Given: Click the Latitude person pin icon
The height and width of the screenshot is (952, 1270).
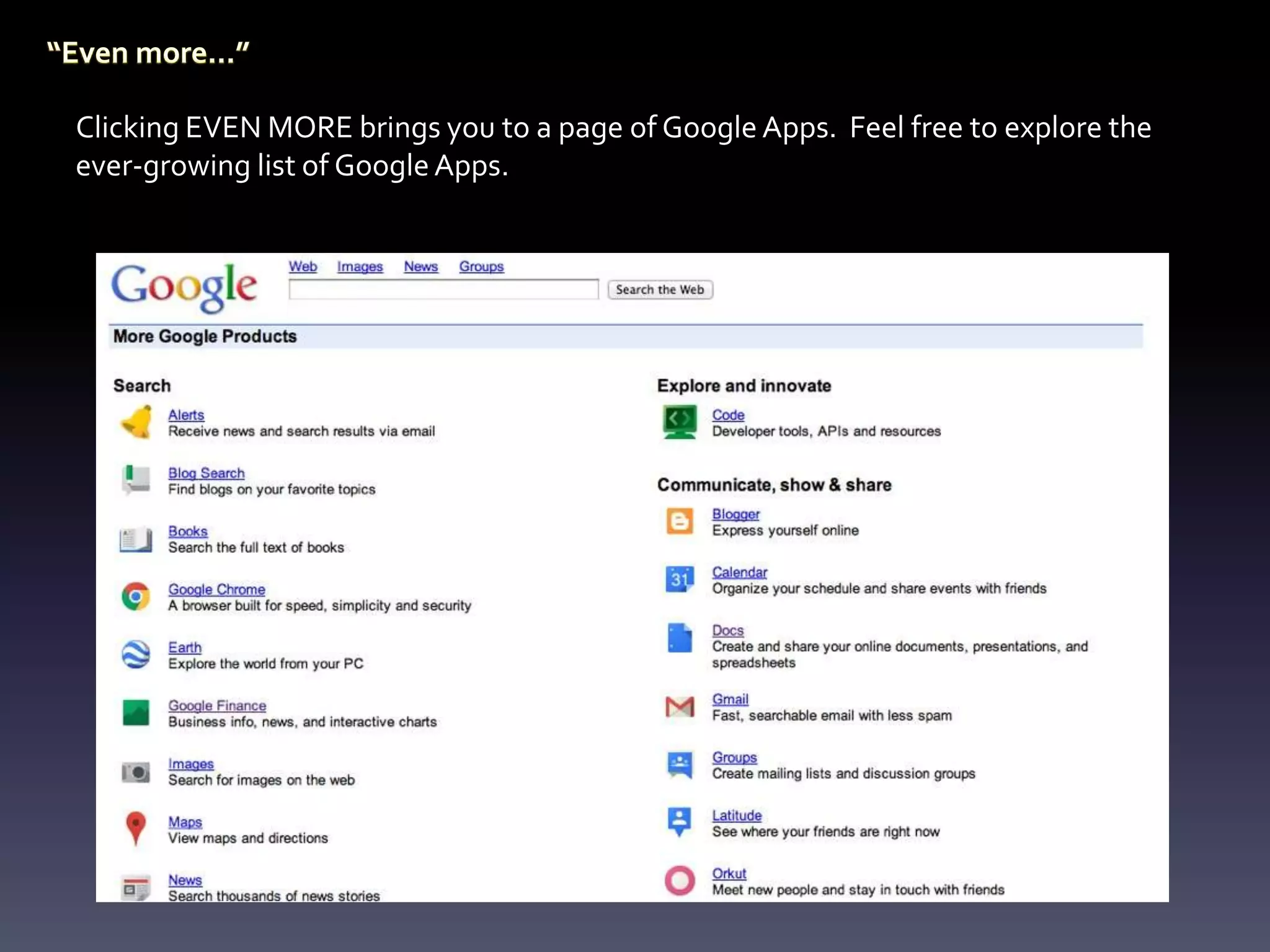Looking at the screenshot, I should coord(680,822).
